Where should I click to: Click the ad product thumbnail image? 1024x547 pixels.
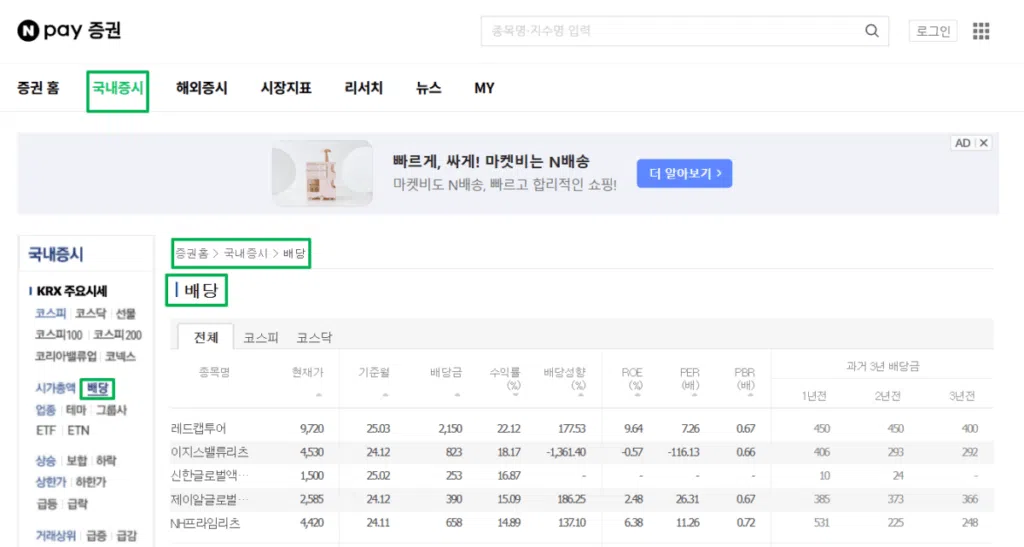[322, 173]
